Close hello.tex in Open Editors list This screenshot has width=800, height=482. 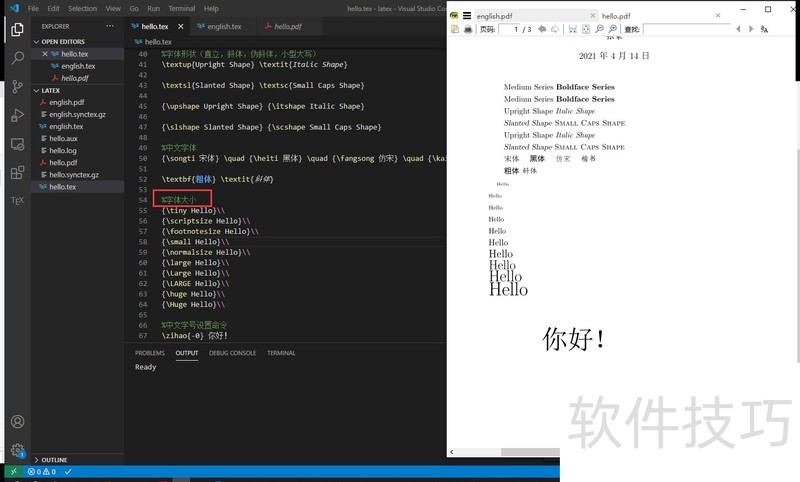tap(45, 54)
